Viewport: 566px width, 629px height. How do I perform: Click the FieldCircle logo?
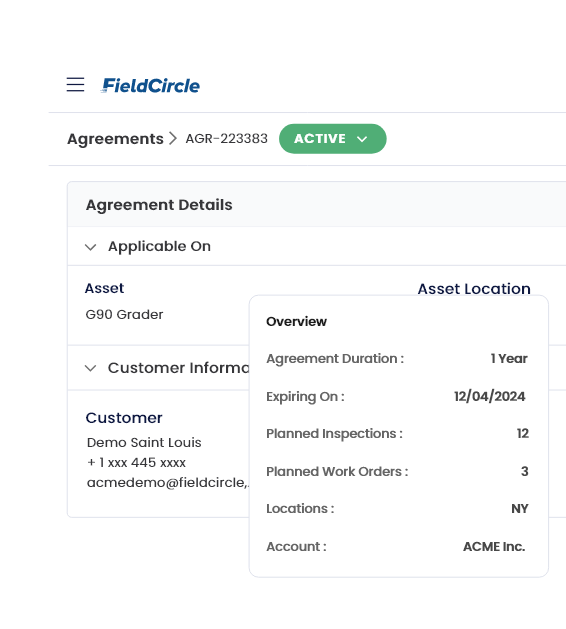150,85
